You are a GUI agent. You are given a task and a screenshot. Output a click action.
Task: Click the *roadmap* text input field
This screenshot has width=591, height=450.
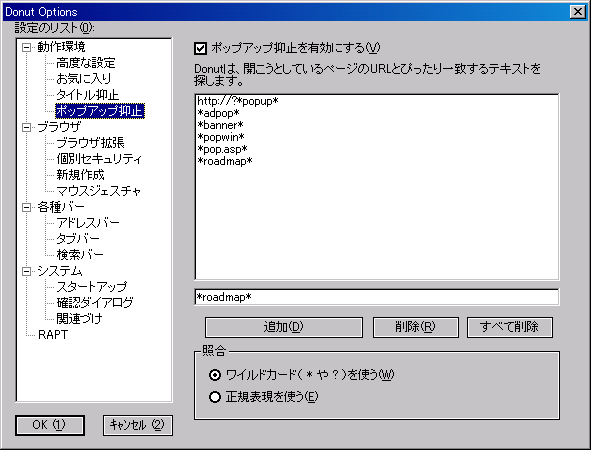377,297
